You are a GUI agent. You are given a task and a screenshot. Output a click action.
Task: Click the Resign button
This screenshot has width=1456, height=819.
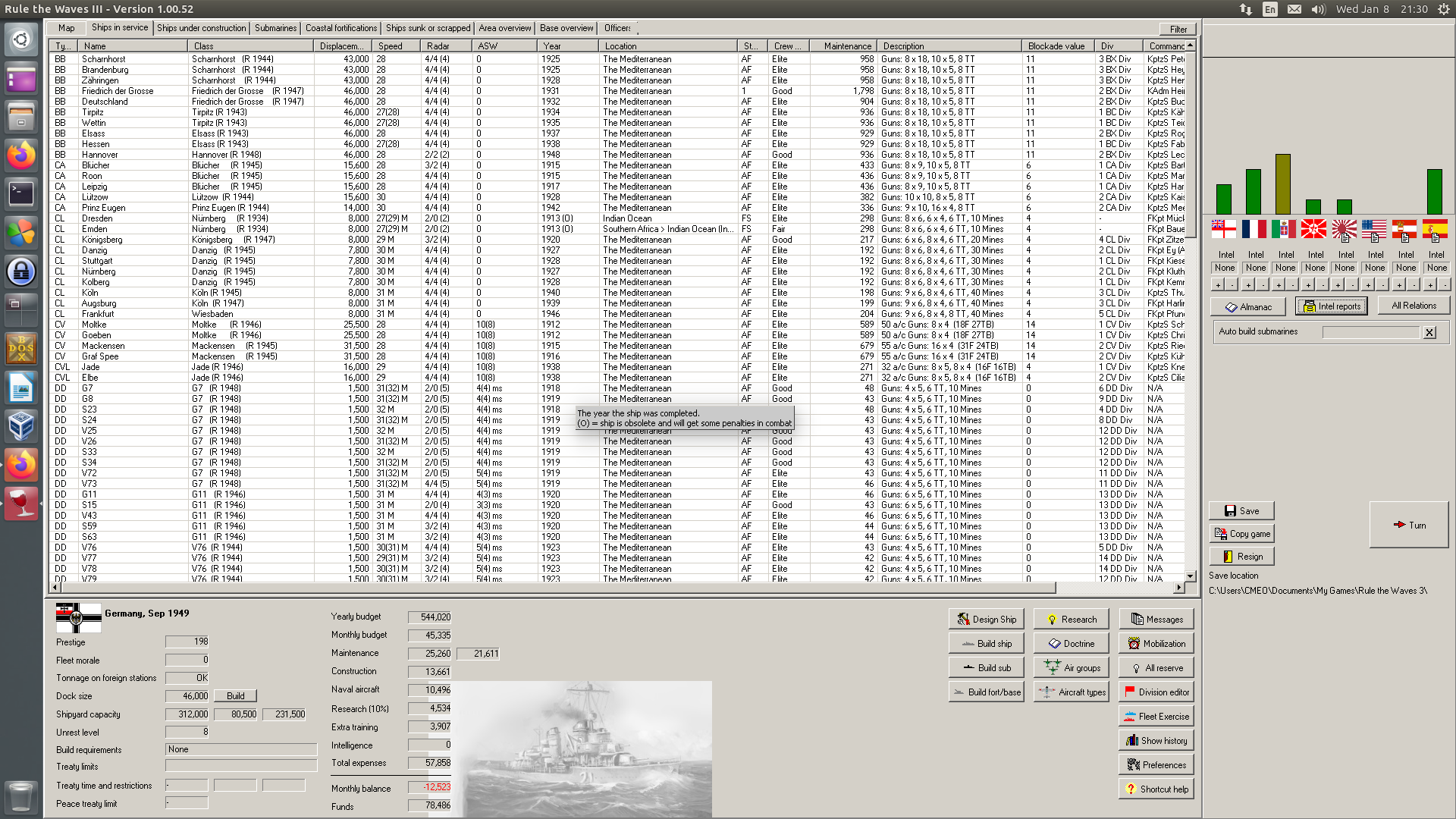coord(1241,556)
